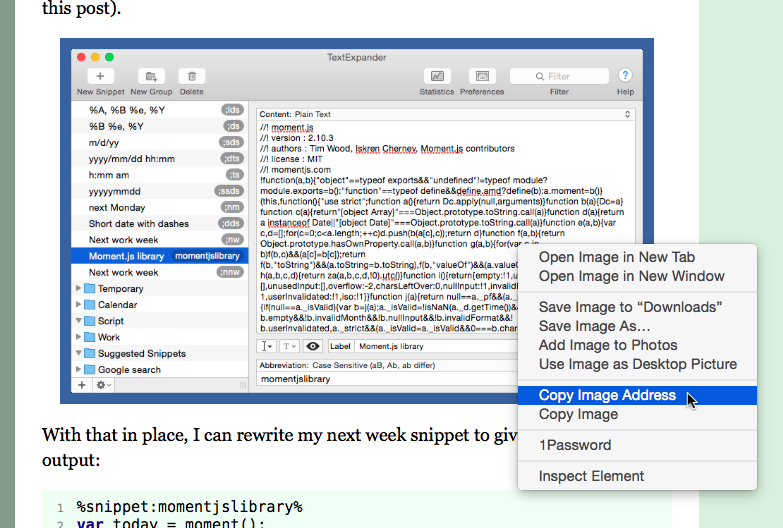This screenshot has height=528, width=783.
Task: Select the Calendar folder
Action: tap(160, 305)
